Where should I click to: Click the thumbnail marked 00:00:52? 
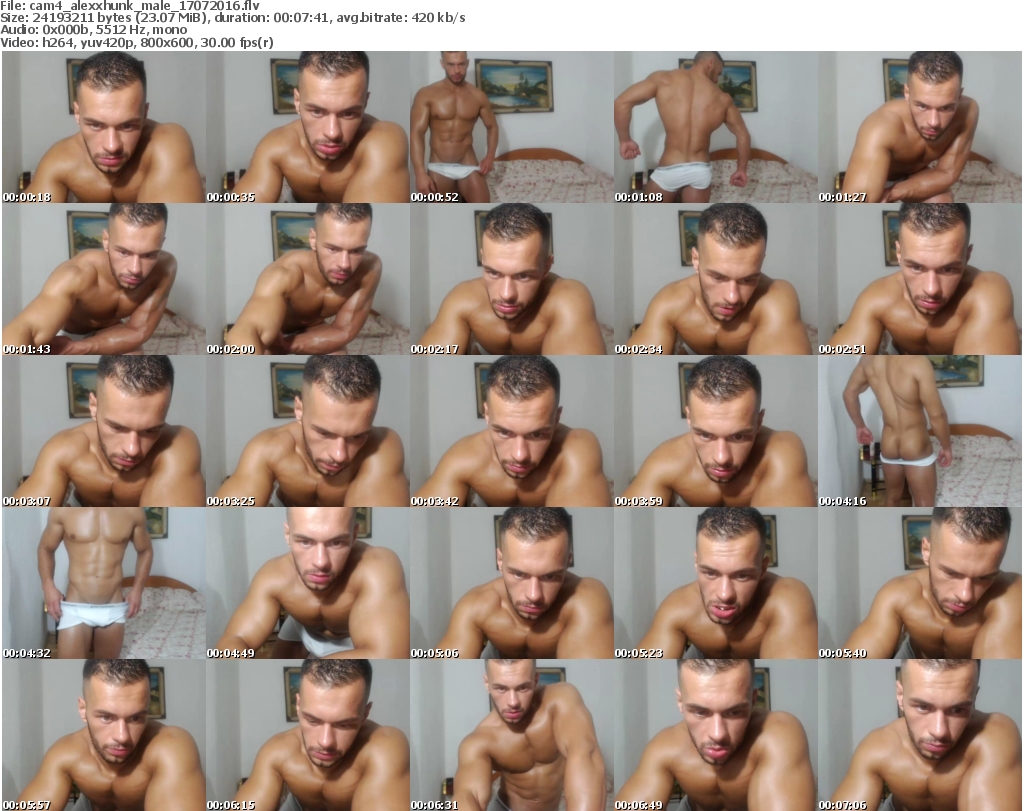click(511, 127)
